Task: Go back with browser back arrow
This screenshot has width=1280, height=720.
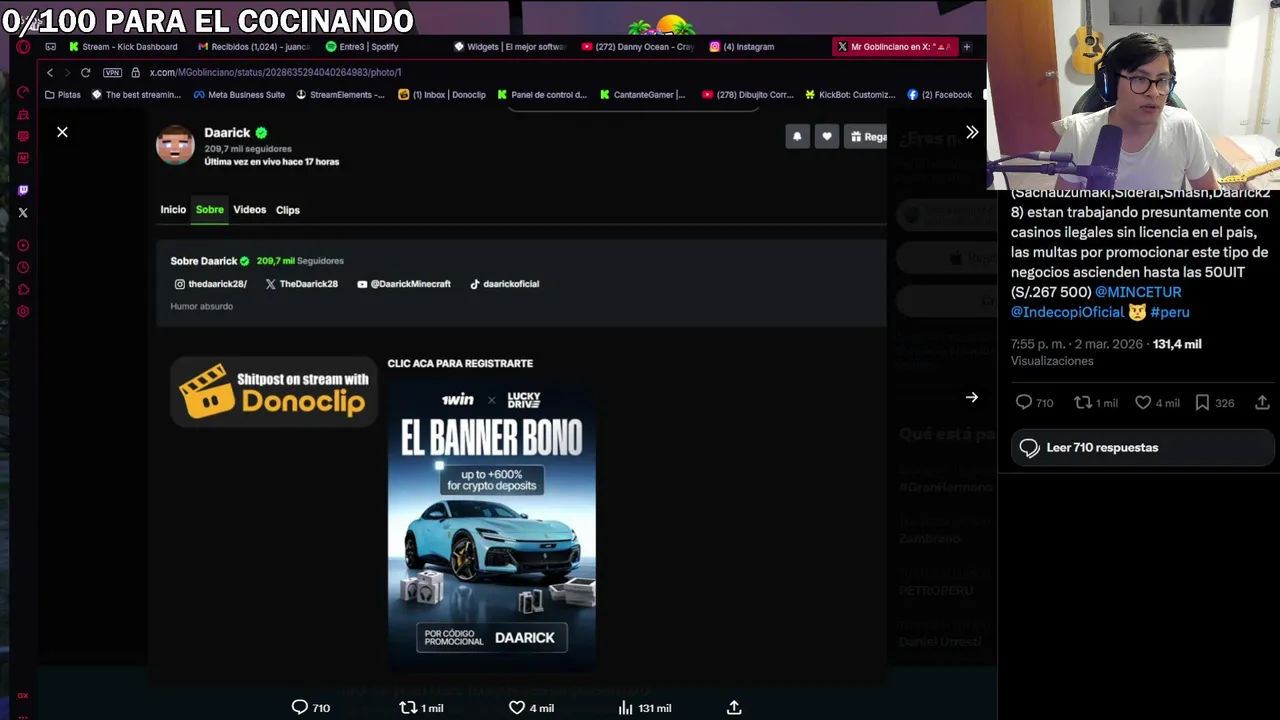Action: click(50, 72)
